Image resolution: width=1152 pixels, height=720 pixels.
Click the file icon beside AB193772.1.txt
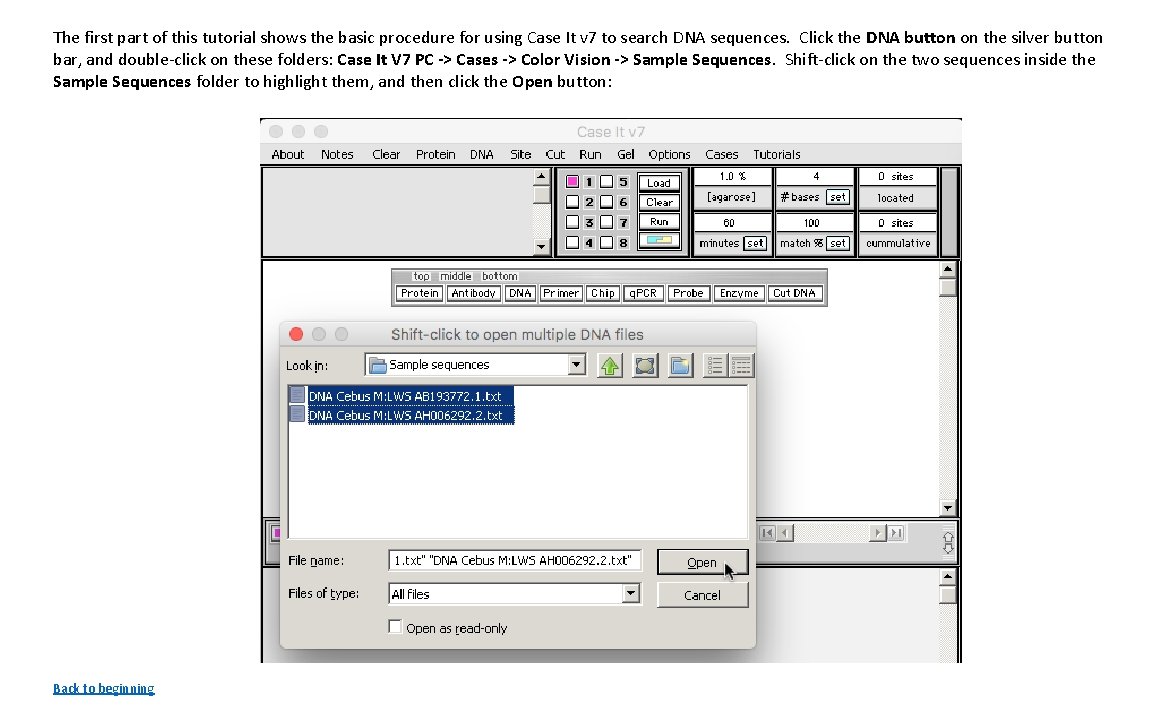[x=297, y=394]
